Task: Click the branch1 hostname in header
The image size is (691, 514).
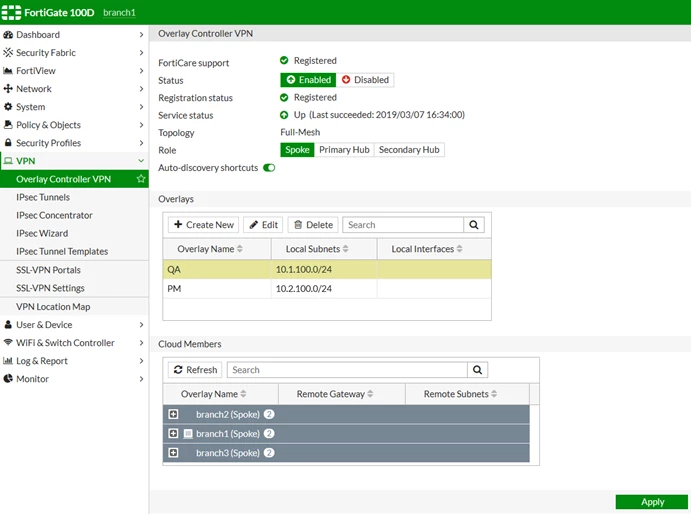Action: pos(119,13)
